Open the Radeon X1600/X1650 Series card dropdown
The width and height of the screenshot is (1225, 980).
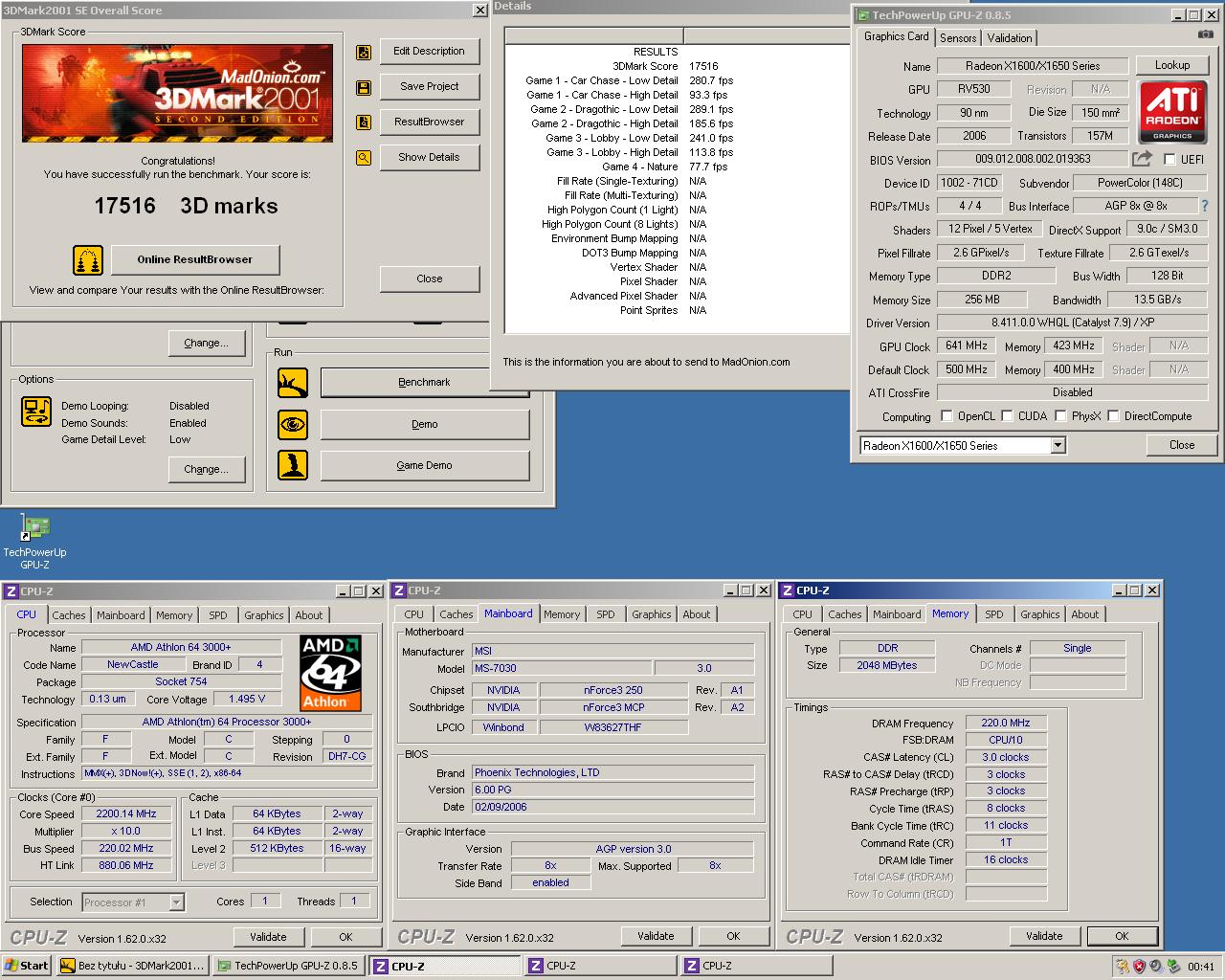click(1057, 445)
